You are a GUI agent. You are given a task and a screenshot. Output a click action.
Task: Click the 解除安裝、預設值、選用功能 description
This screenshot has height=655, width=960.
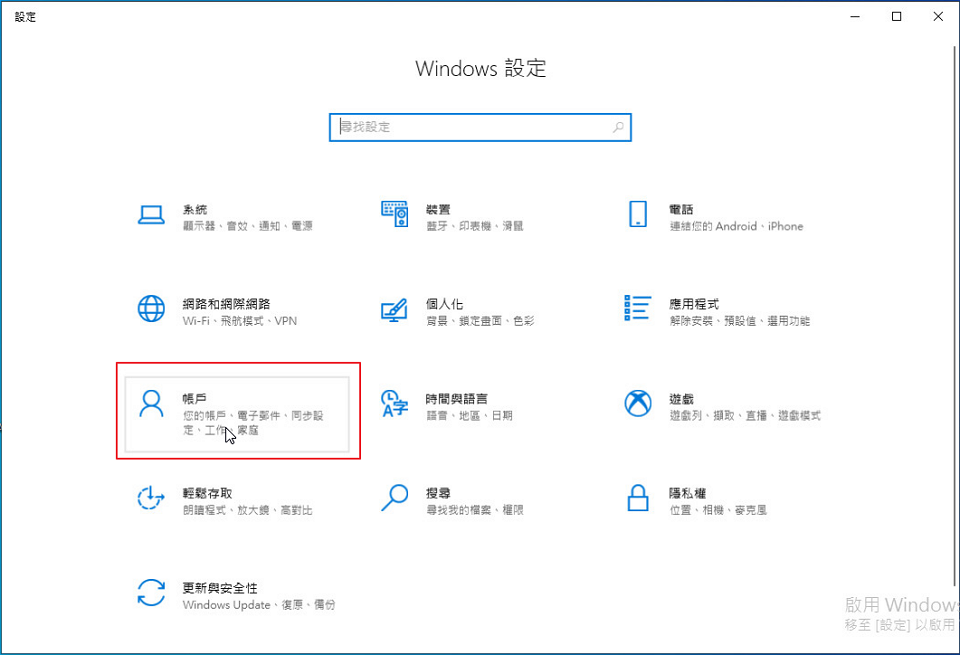(x=740, y=321)
